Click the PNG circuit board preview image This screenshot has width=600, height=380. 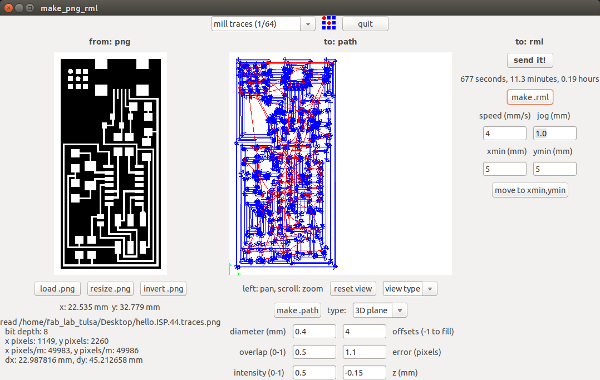(110, 163)
